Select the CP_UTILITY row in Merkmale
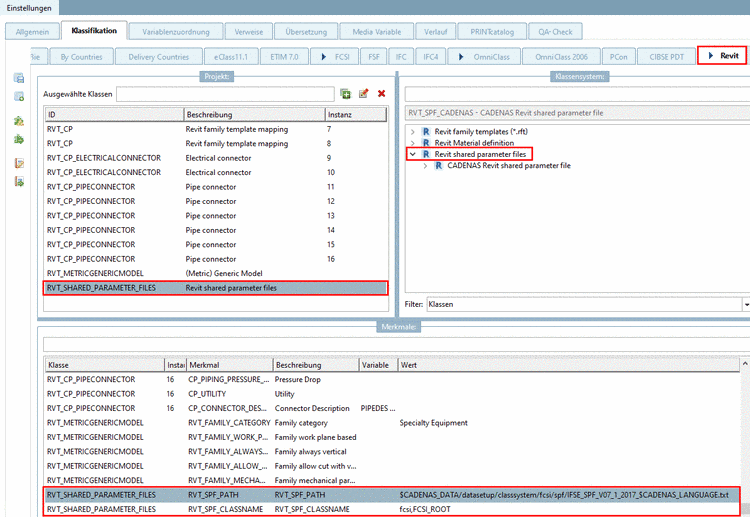 pos(392,394)
